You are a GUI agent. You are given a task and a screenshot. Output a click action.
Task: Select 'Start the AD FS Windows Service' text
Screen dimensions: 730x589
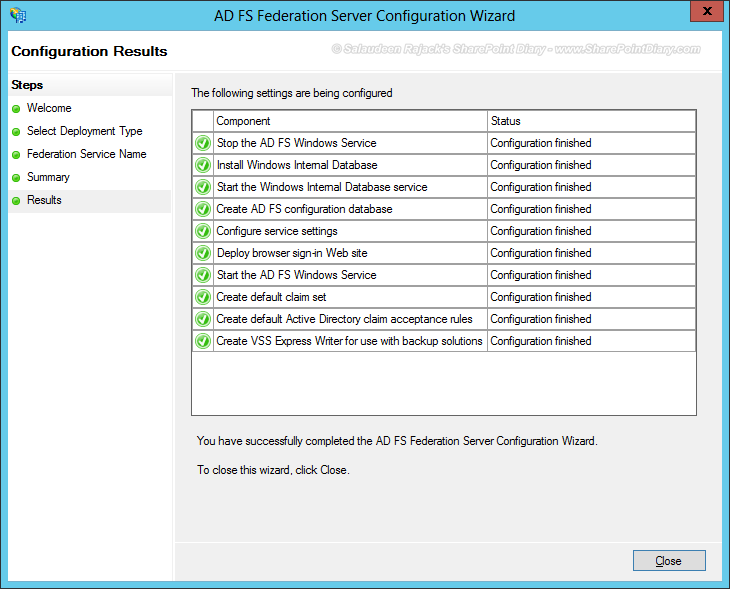297,275
